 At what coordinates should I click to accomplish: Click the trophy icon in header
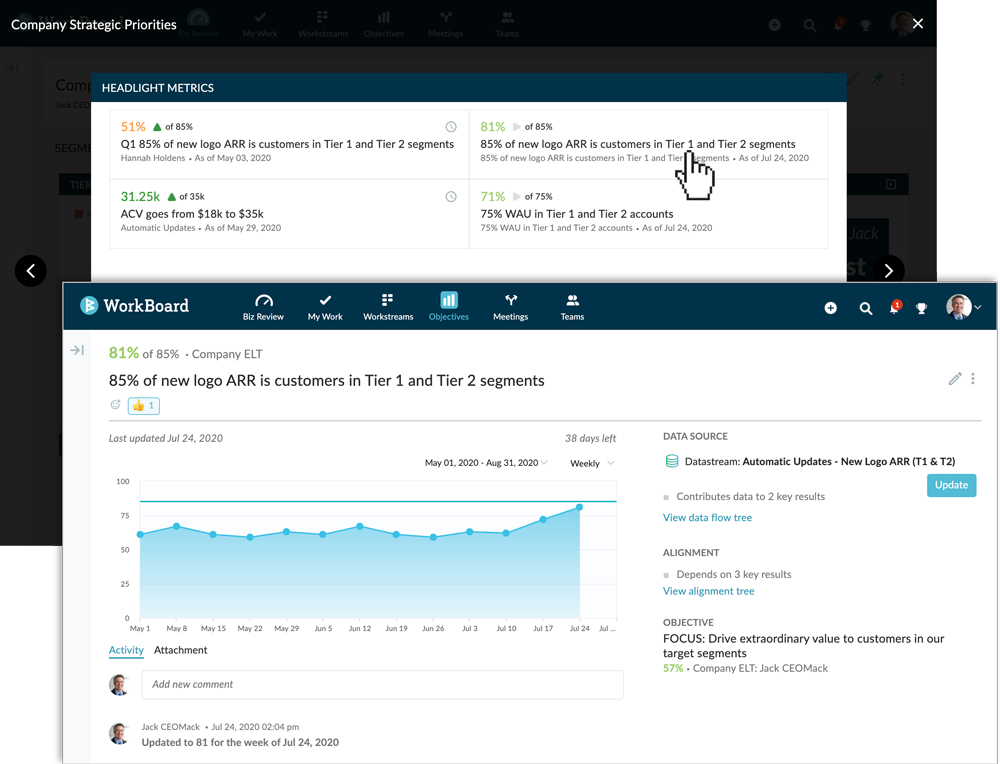point(922,308)
